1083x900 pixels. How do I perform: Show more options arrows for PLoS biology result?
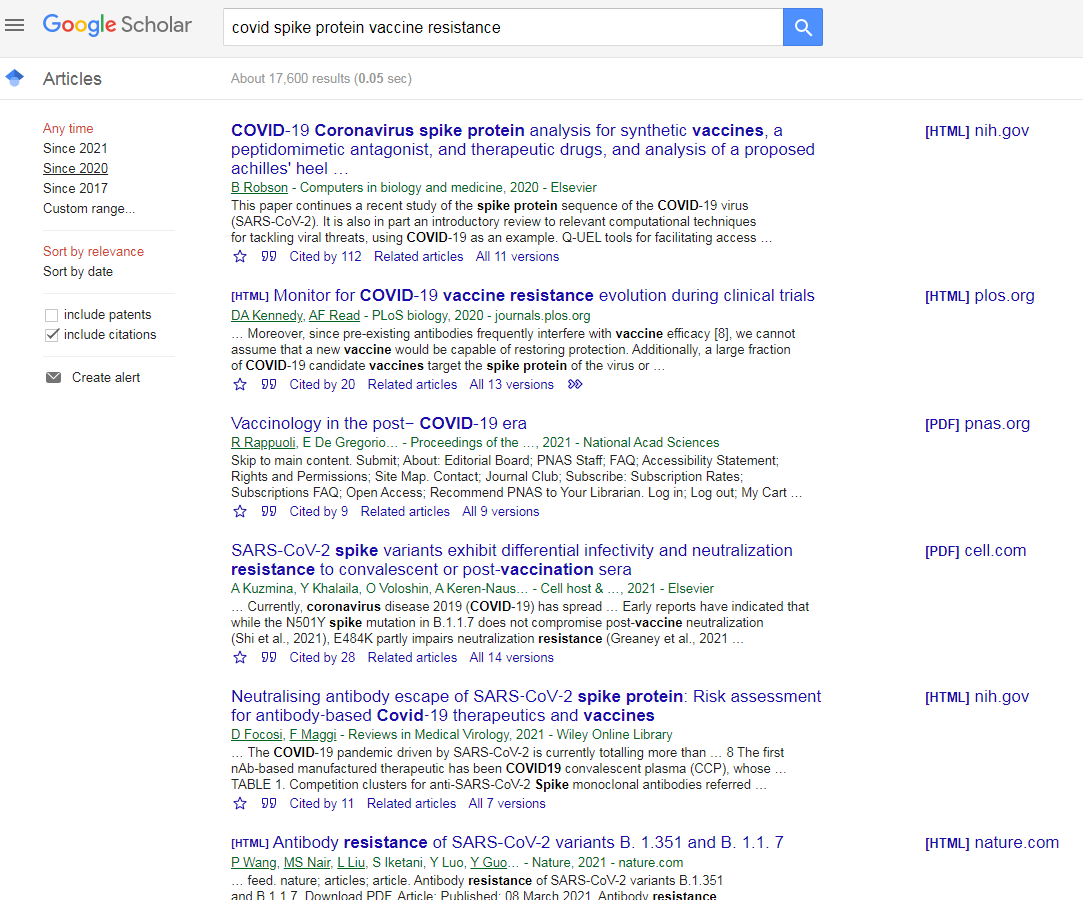[x=575, y=385]
